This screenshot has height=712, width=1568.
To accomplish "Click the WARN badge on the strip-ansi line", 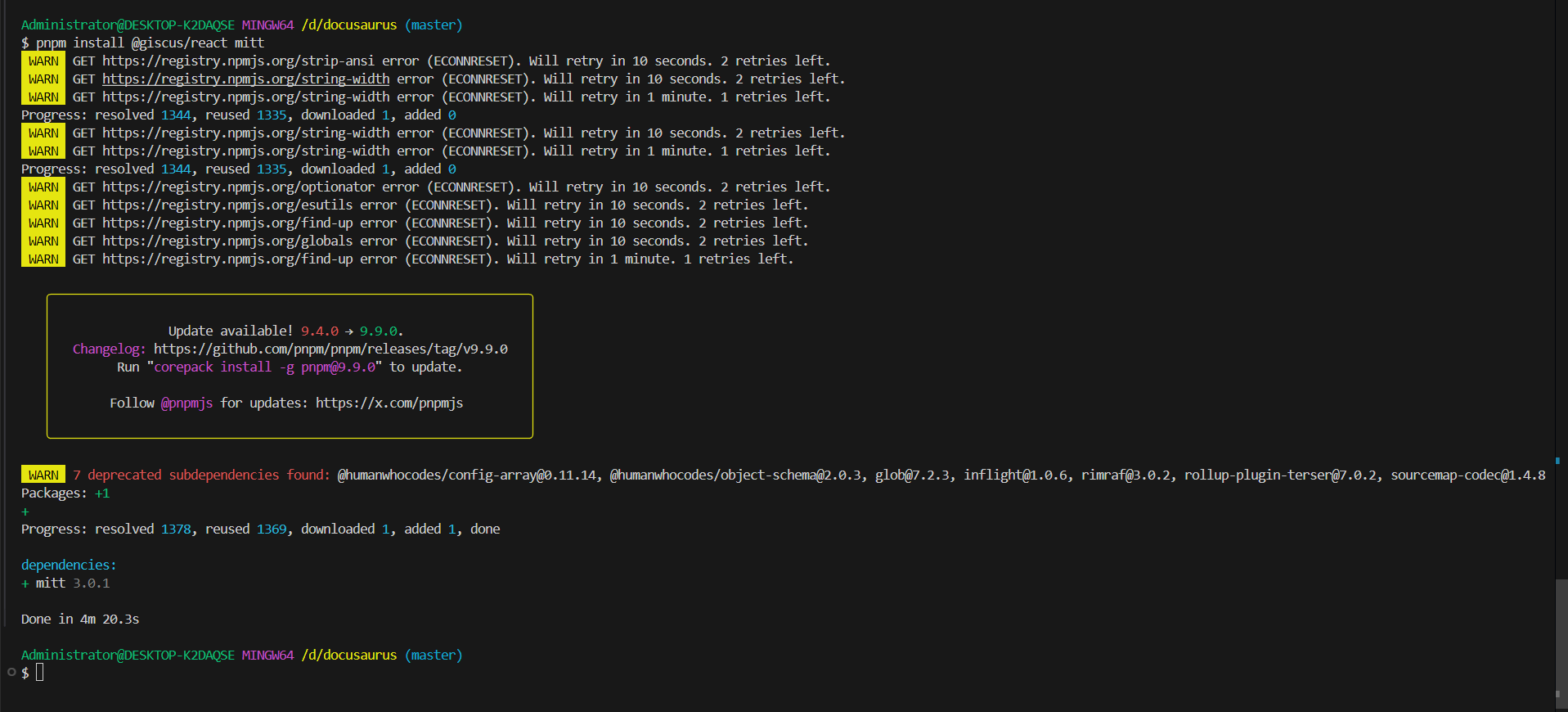I will tap(43, 61).
